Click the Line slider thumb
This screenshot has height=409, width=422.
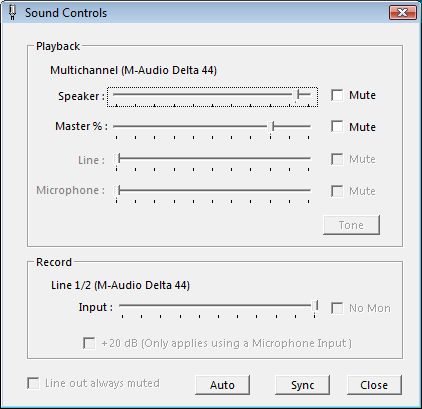(x=118, y=159)
